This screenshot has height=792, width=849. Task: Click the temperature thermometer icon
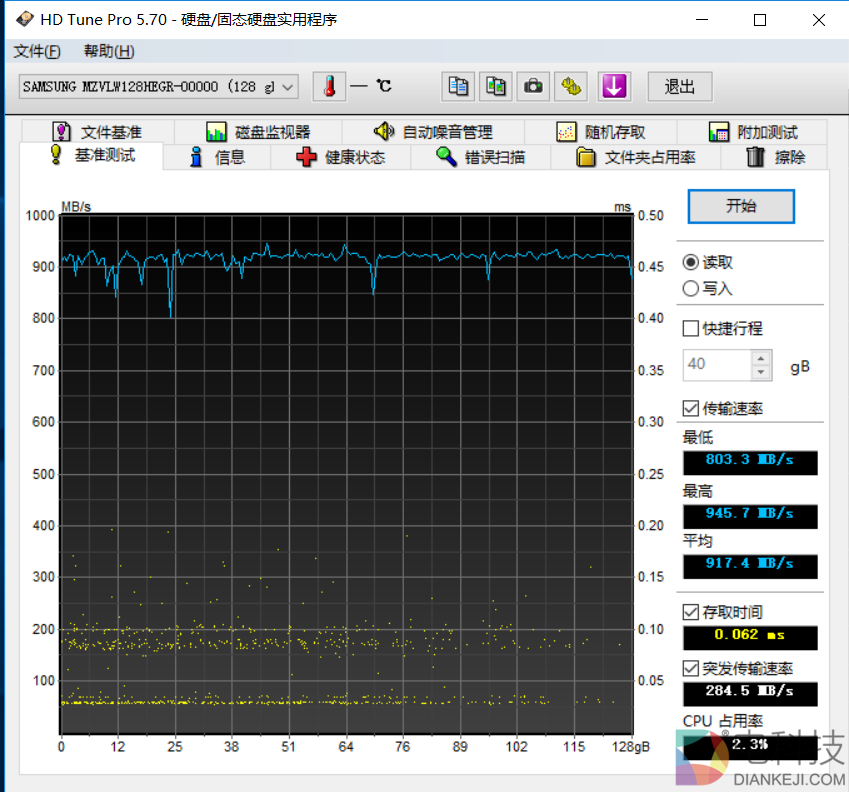(x=328, y=87)
